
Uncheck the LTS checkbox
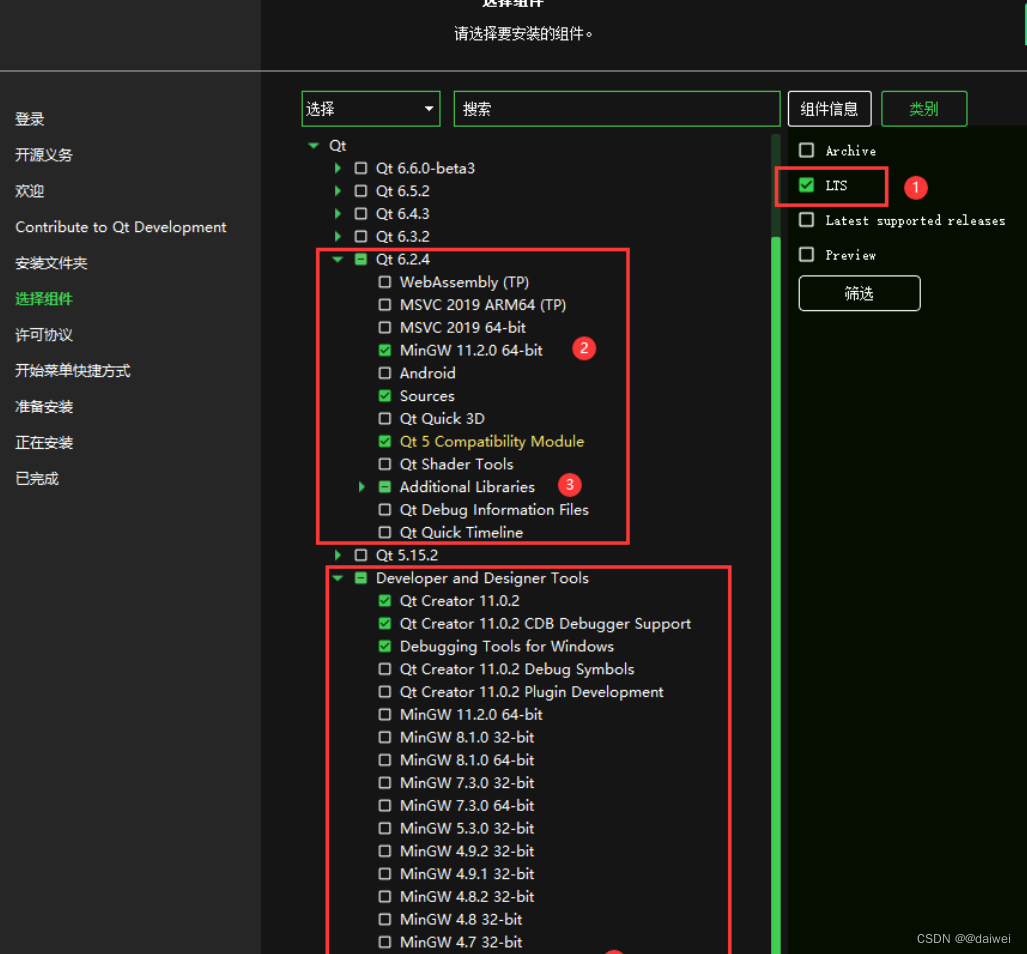[x=806, y=185]
